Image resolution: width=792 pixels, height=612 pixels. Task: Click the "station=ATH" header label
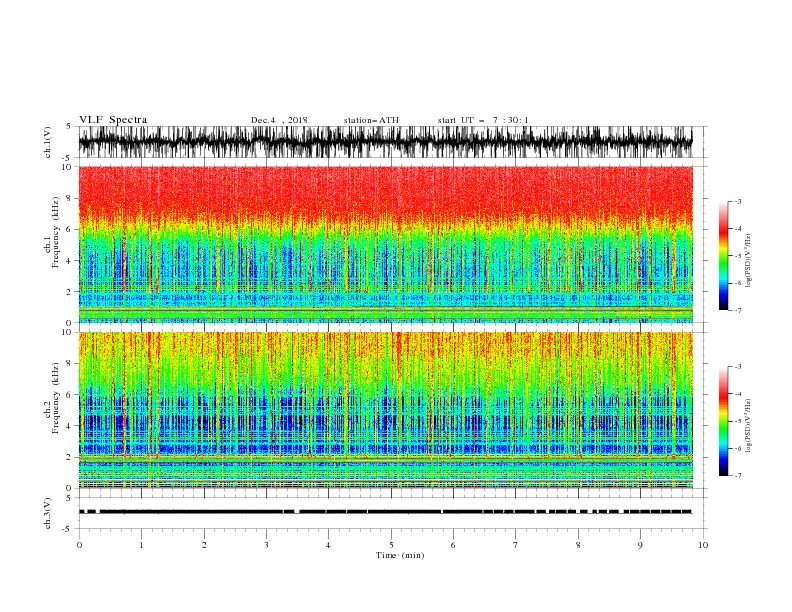point(371,120)
